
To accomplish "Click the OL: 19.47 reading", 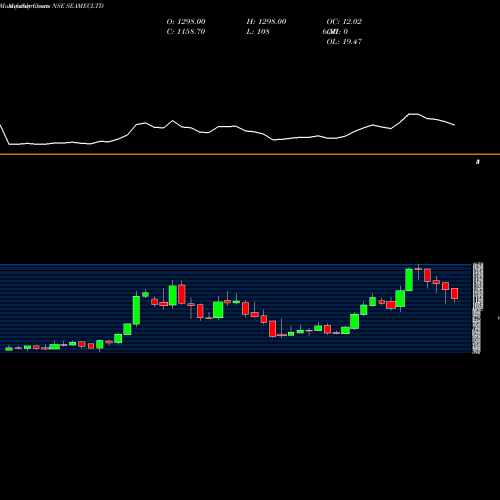I will 344,41.
